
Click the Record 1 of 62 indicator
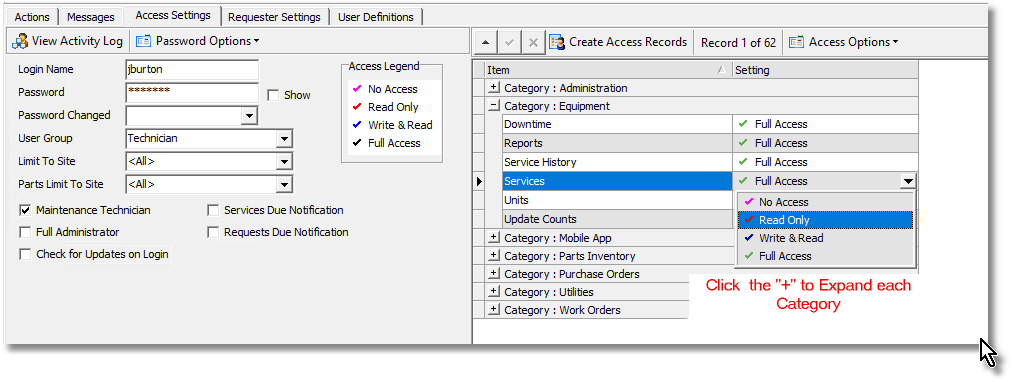(x=738, y=43)
